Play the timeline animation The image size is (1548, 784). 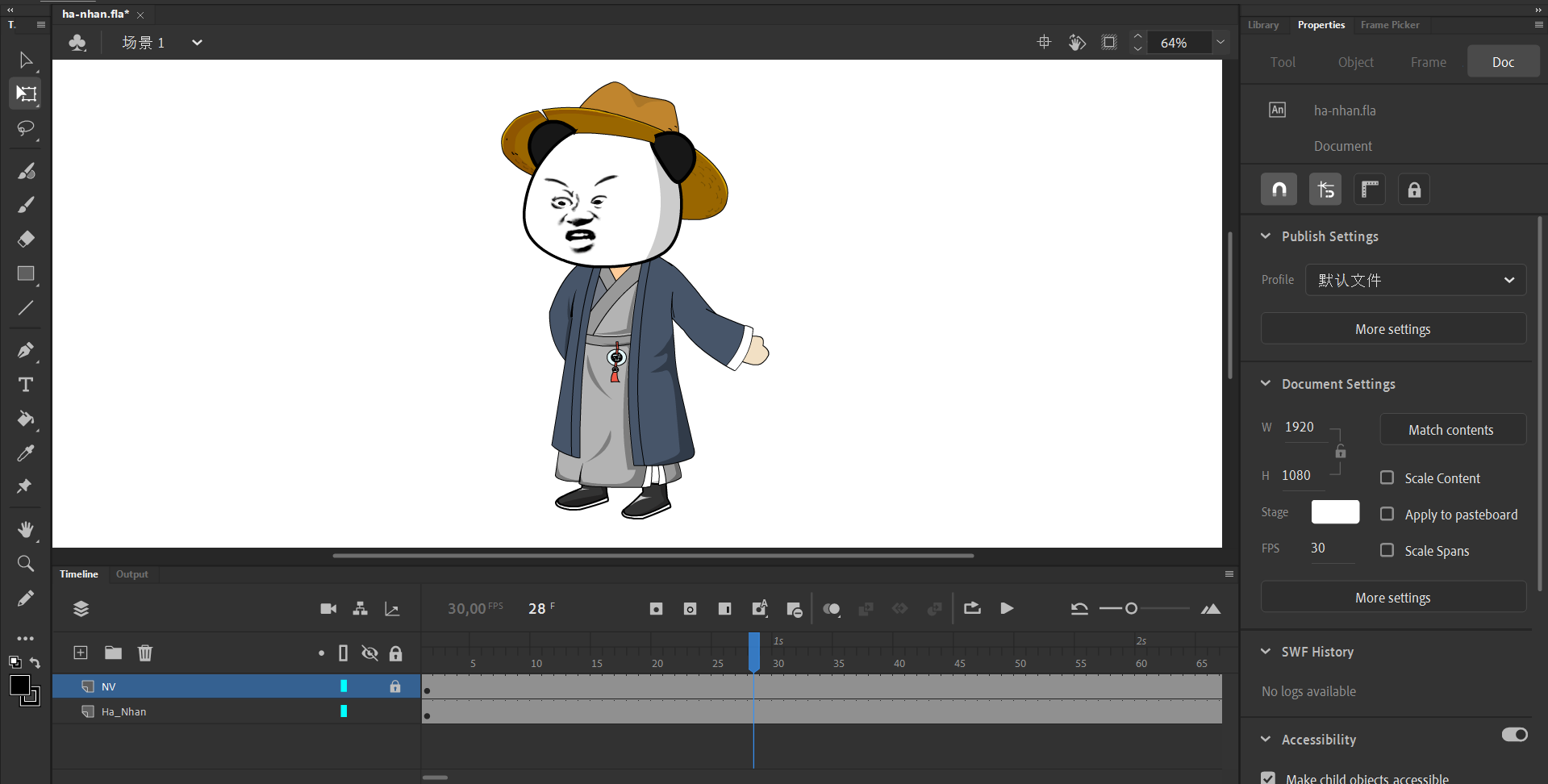tap(1007, 608)
